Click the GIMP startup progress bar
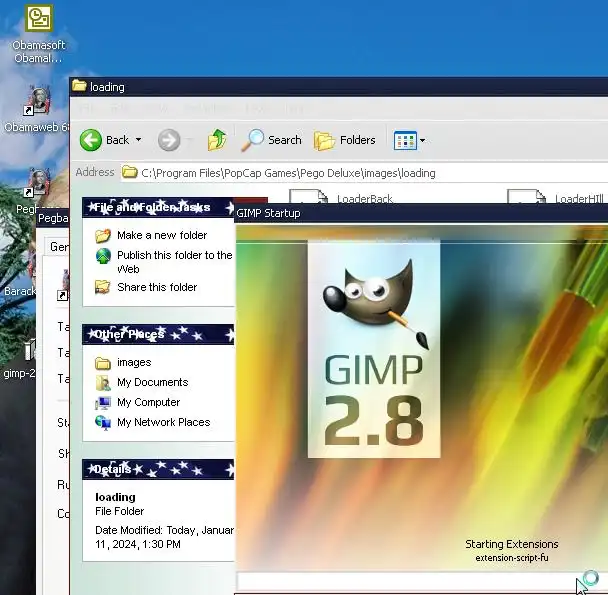This screenshot has height=595, width=608. click(x=422, y=581)
